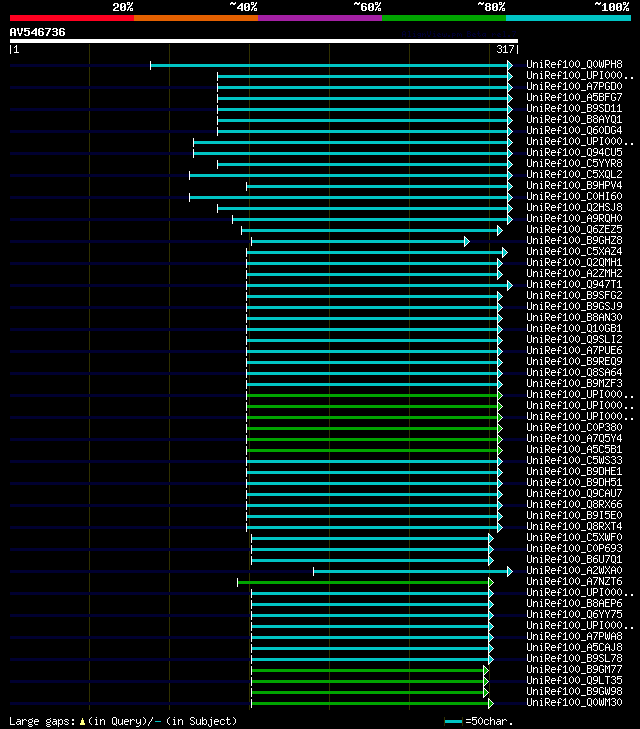640x729 pixels.
Task: Select the UniRef100_Q0WM30 label
Action: pyautogui.click(x=574, y=702)
